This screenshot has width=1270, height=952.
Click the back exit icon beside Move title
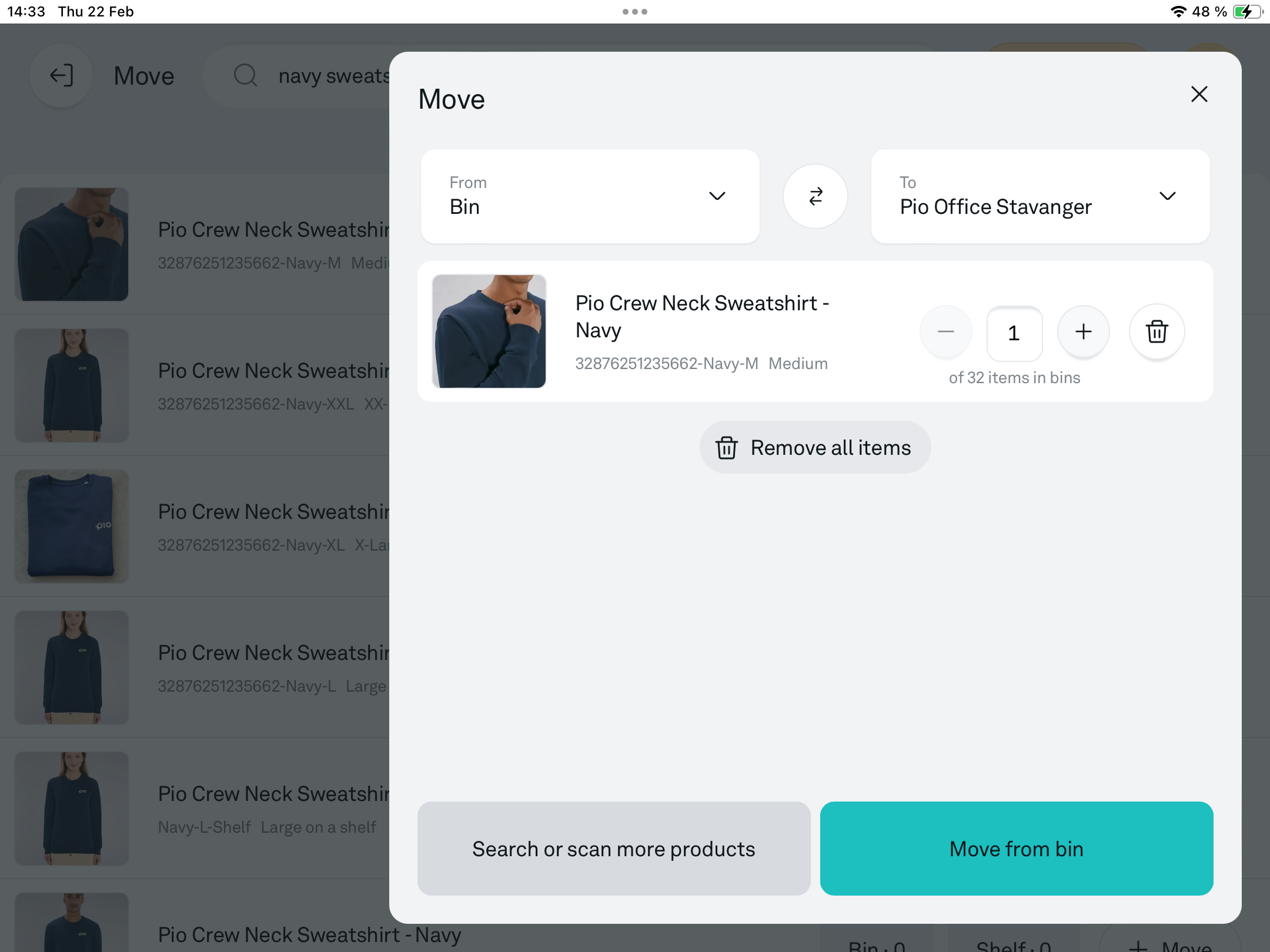click(62, 76)
